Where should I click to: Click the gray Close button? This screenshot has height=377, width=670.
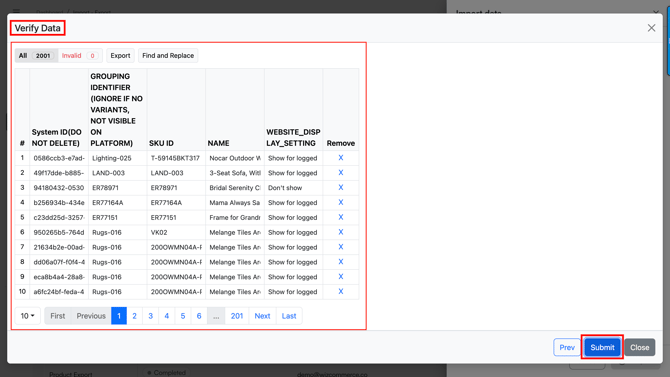tap(639, 348)
